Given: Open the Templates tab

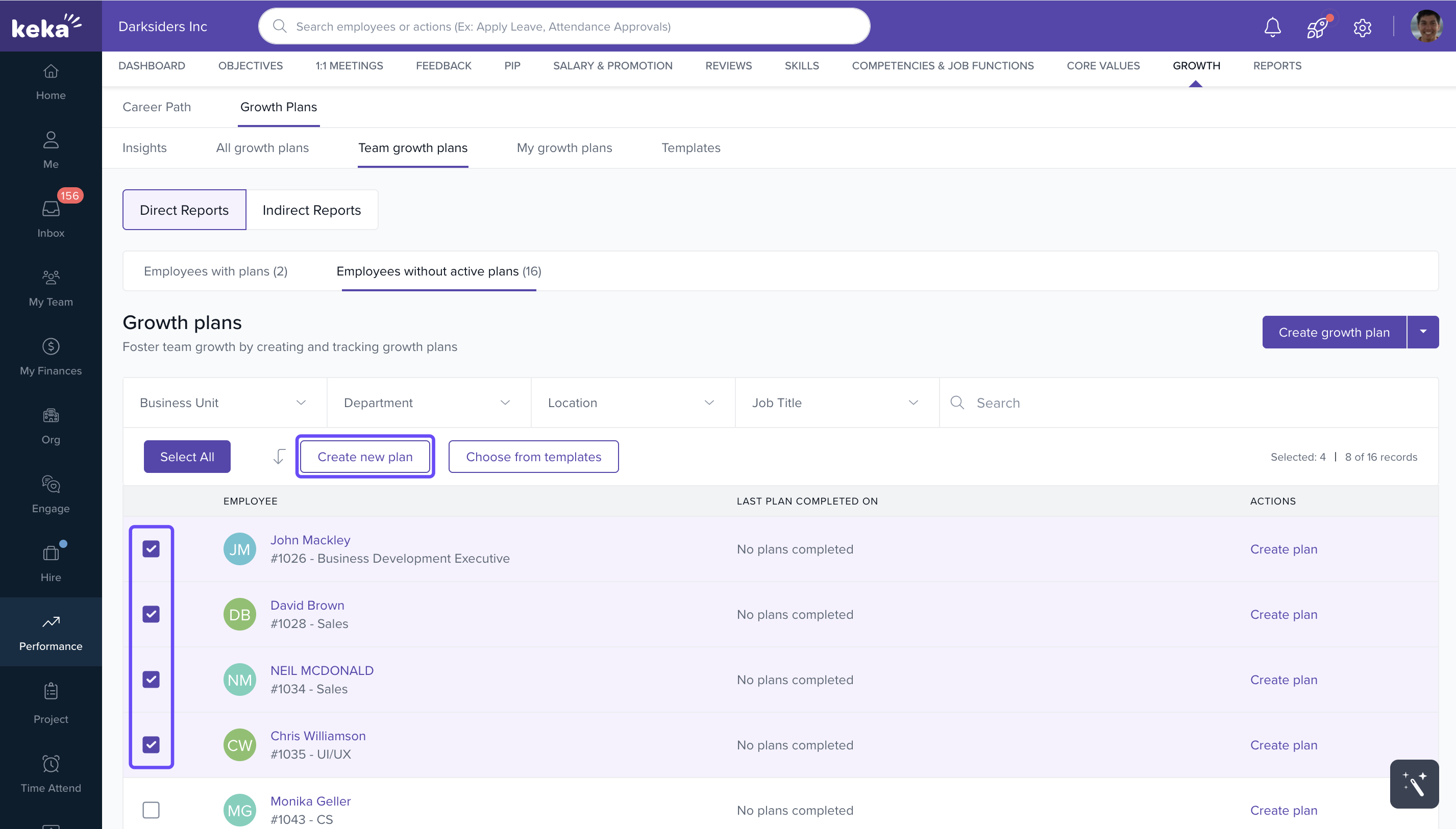Looking at the screenshot, I should [x=690, y=147].
